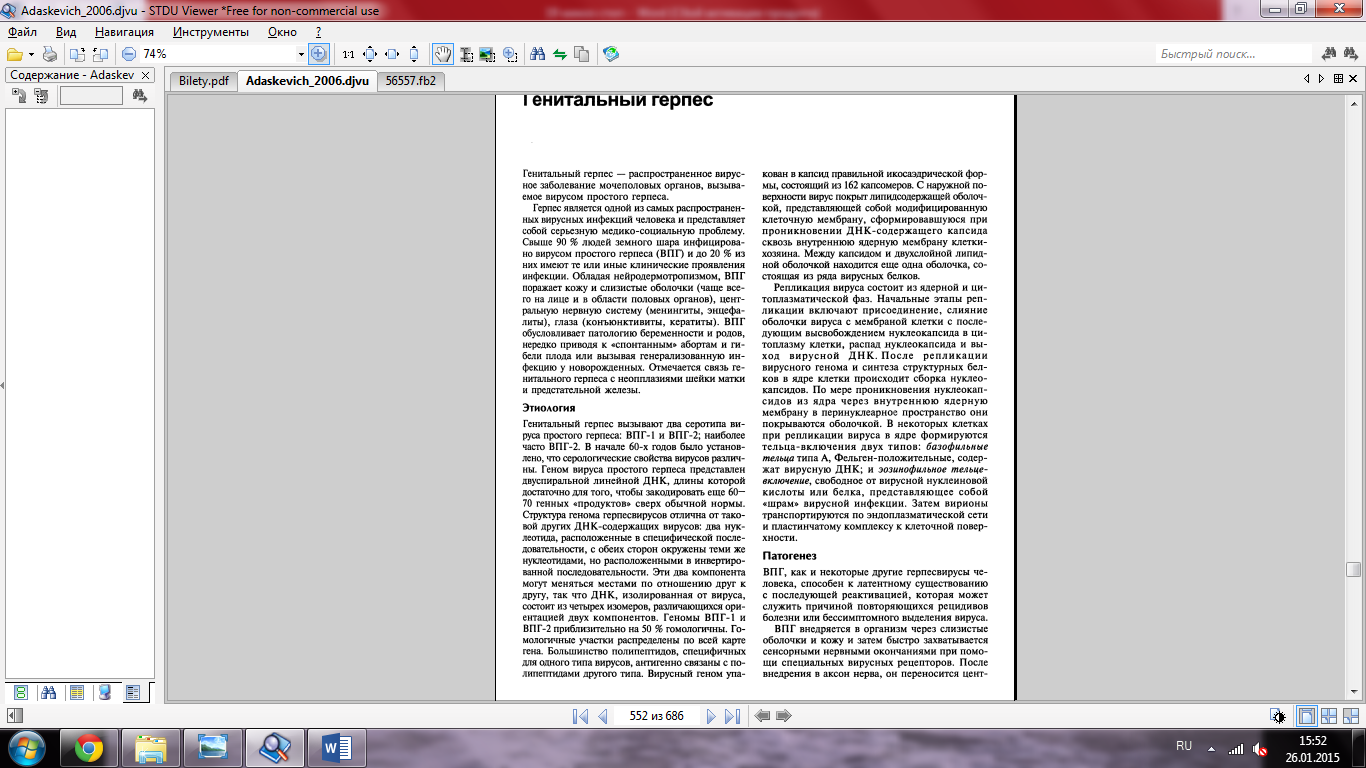1366x768 pixels.
Task: Zoom in with the plus magnifier icon
Action: point(318,54)
